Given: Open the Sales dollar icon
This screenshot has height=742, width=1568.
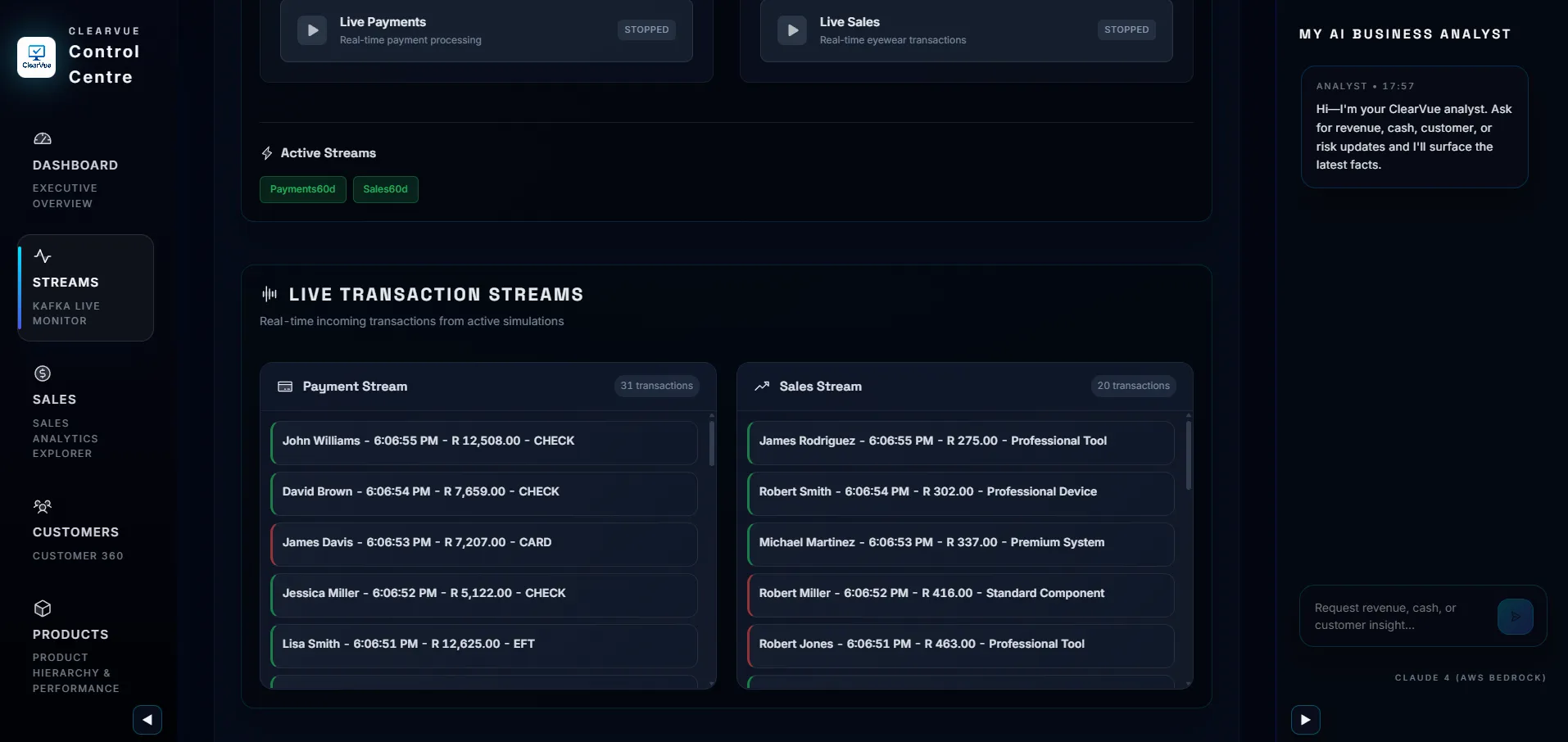Looking at the screenshot, I should (43, 373).
